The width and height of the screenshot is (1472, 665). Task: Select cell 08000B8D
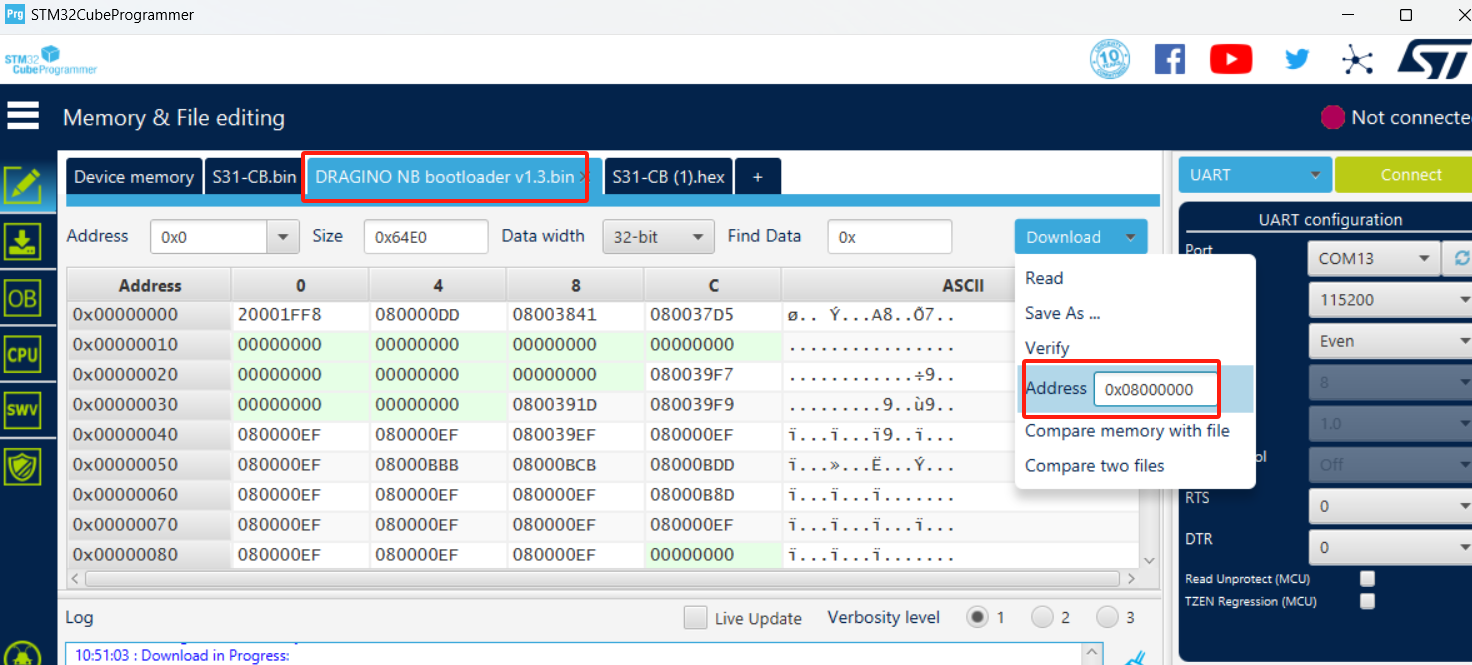click(713, 495)
